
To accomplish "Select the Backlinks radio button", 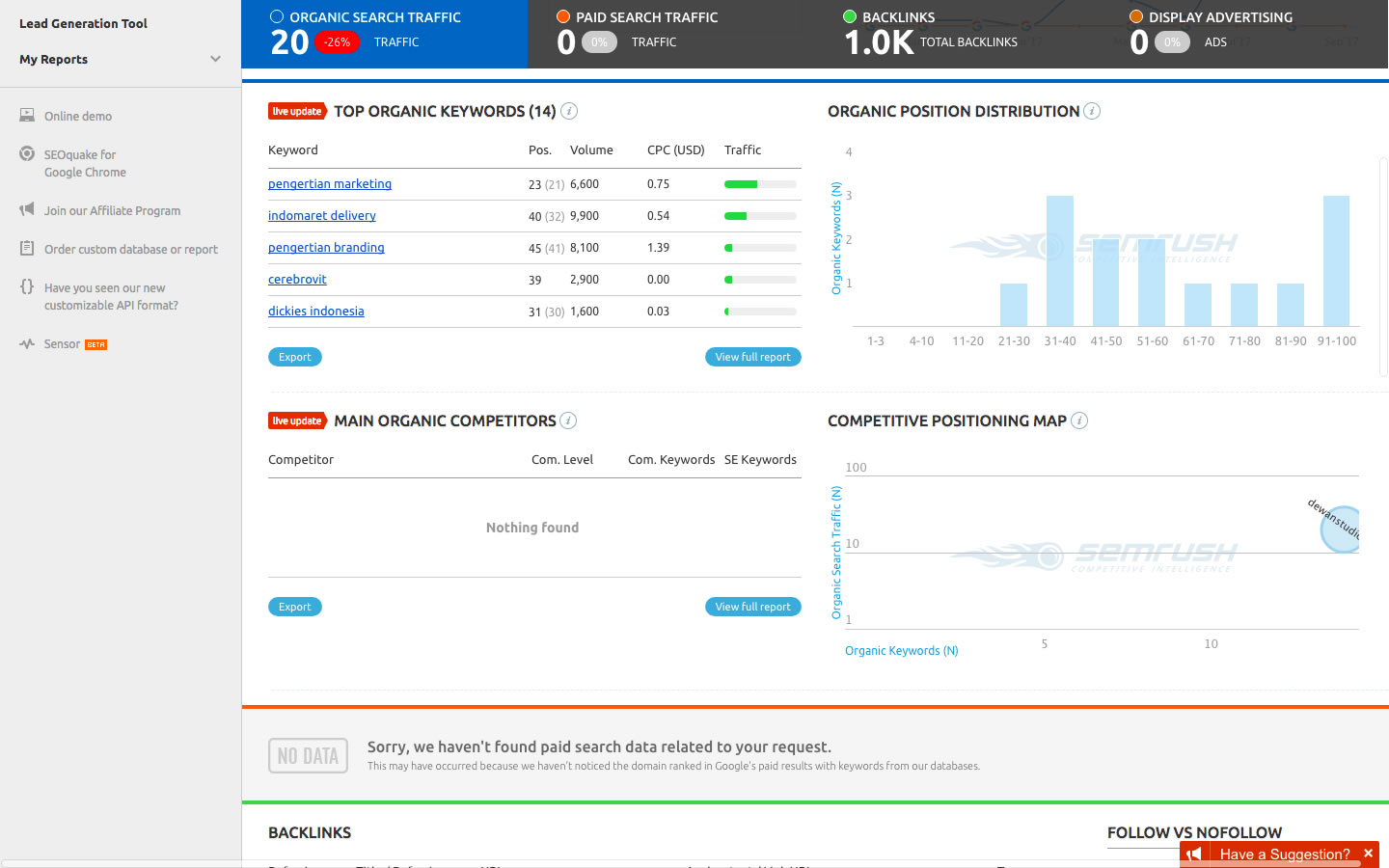I will [x=850, y=16].
